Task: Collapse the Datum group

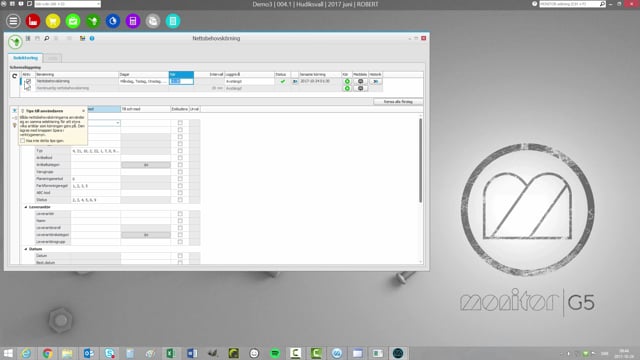Action: (26, 249)
